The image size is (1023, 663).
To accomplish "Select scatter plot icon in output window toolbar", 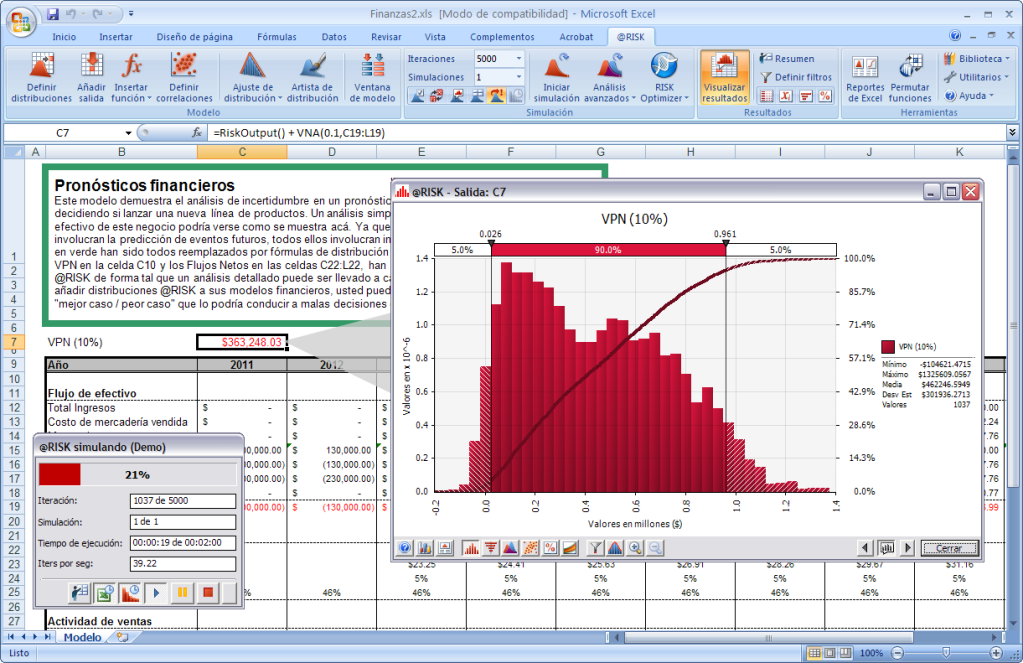I will coord(530,548).
